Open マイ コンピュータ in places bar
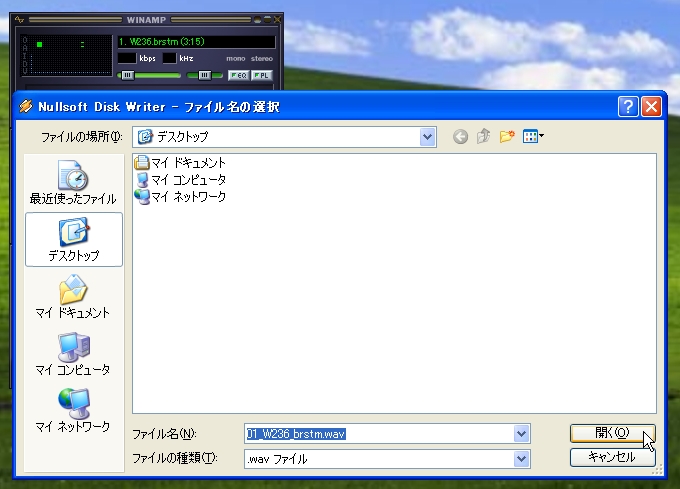Image resolution: width=680 pixels, height=489 pixels. 73,353
